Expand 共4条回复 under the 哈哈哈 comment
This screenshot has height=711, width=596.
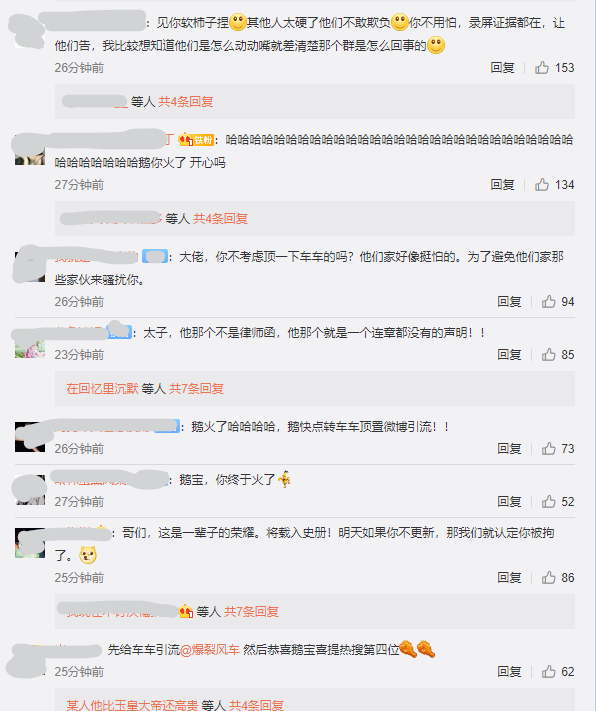click(x=220, y=219)
